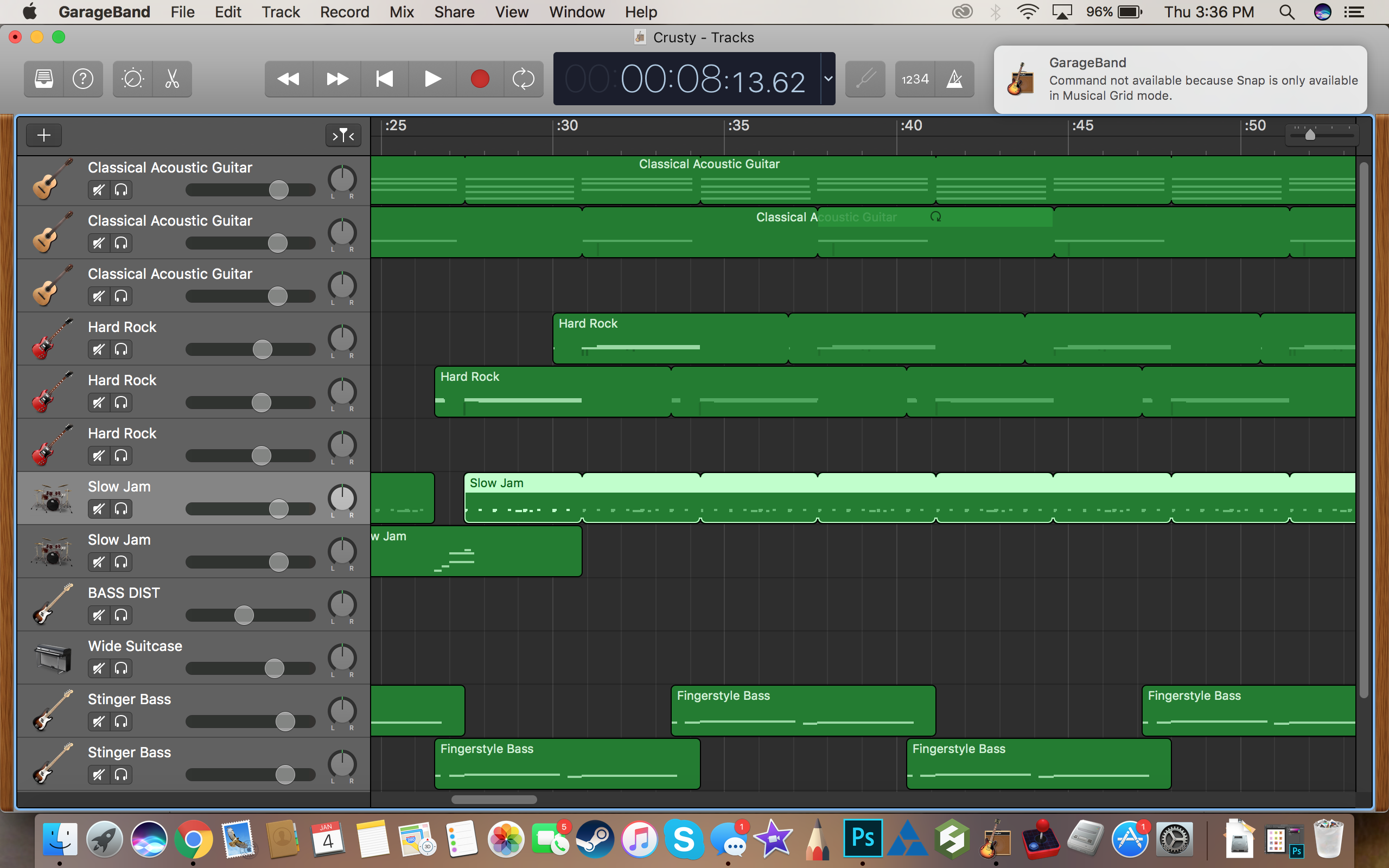Image resolution: width=1389 pixels, height=868 pixels.
Task: Toggle the Metronome button
Action: [x=954, y=79]
